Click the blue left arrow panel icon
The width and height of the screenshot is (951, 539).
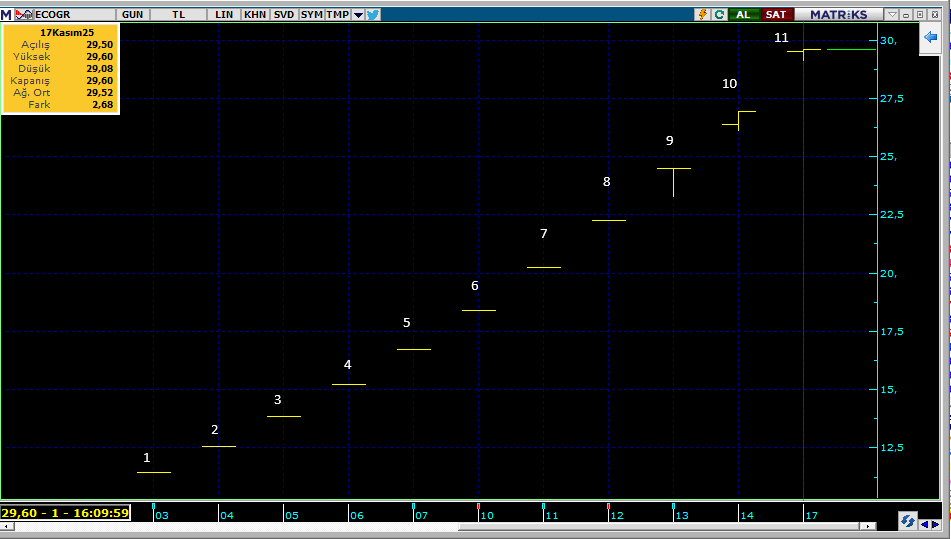(x=930, y=37)
